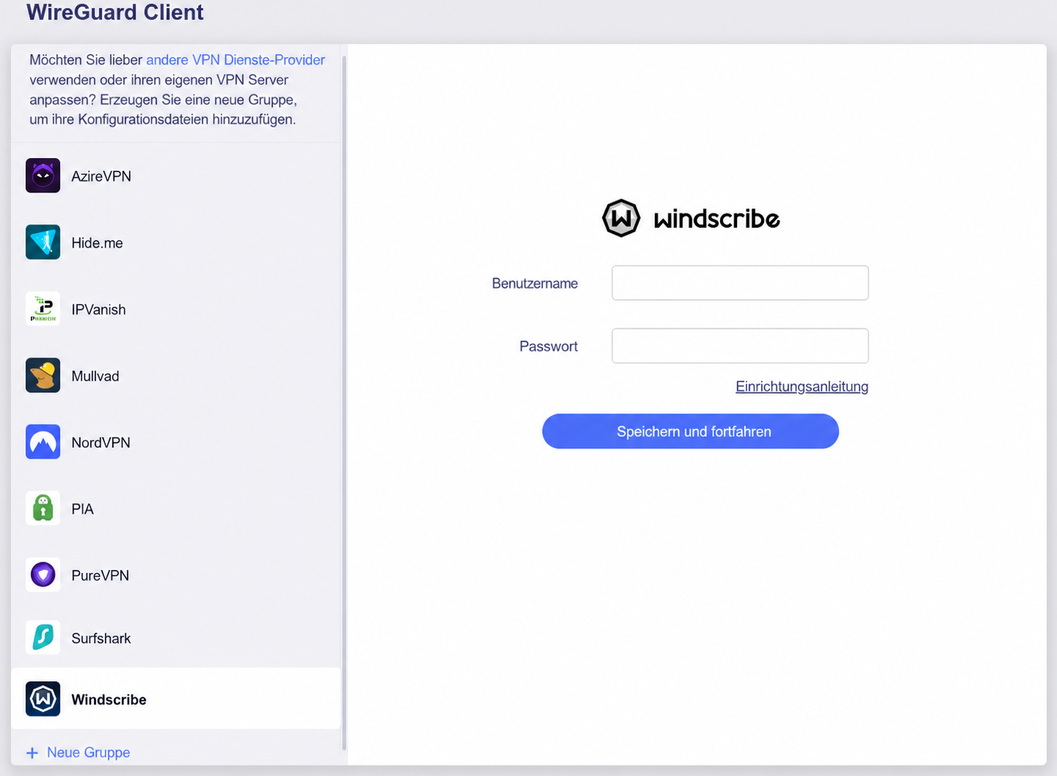The image size is (1057, 776).
Task: Click the Surfshark logo icon
Action: [x=42, y=638]
